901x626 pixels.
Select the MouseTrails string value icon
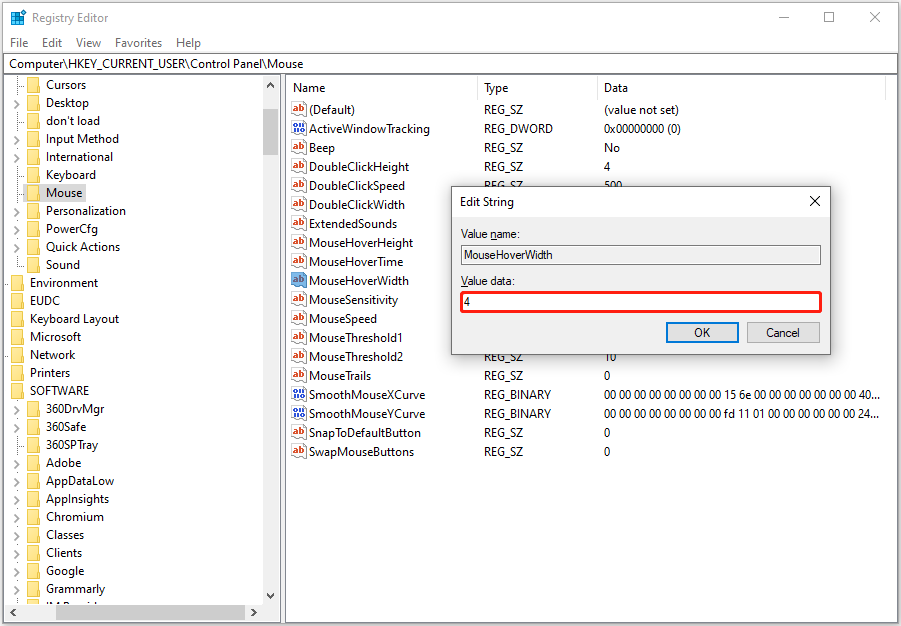click(x=298, y=376)
